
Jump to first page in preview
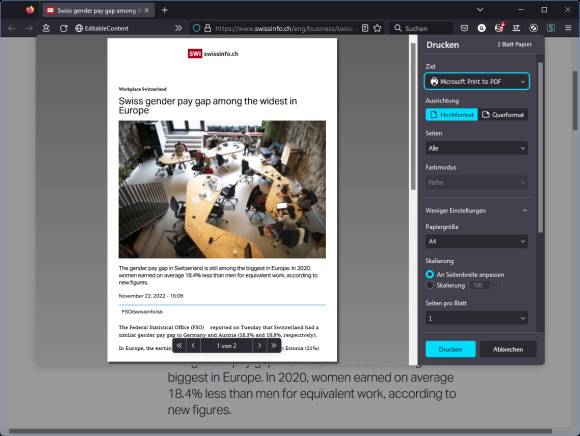[x=179, y=346]
